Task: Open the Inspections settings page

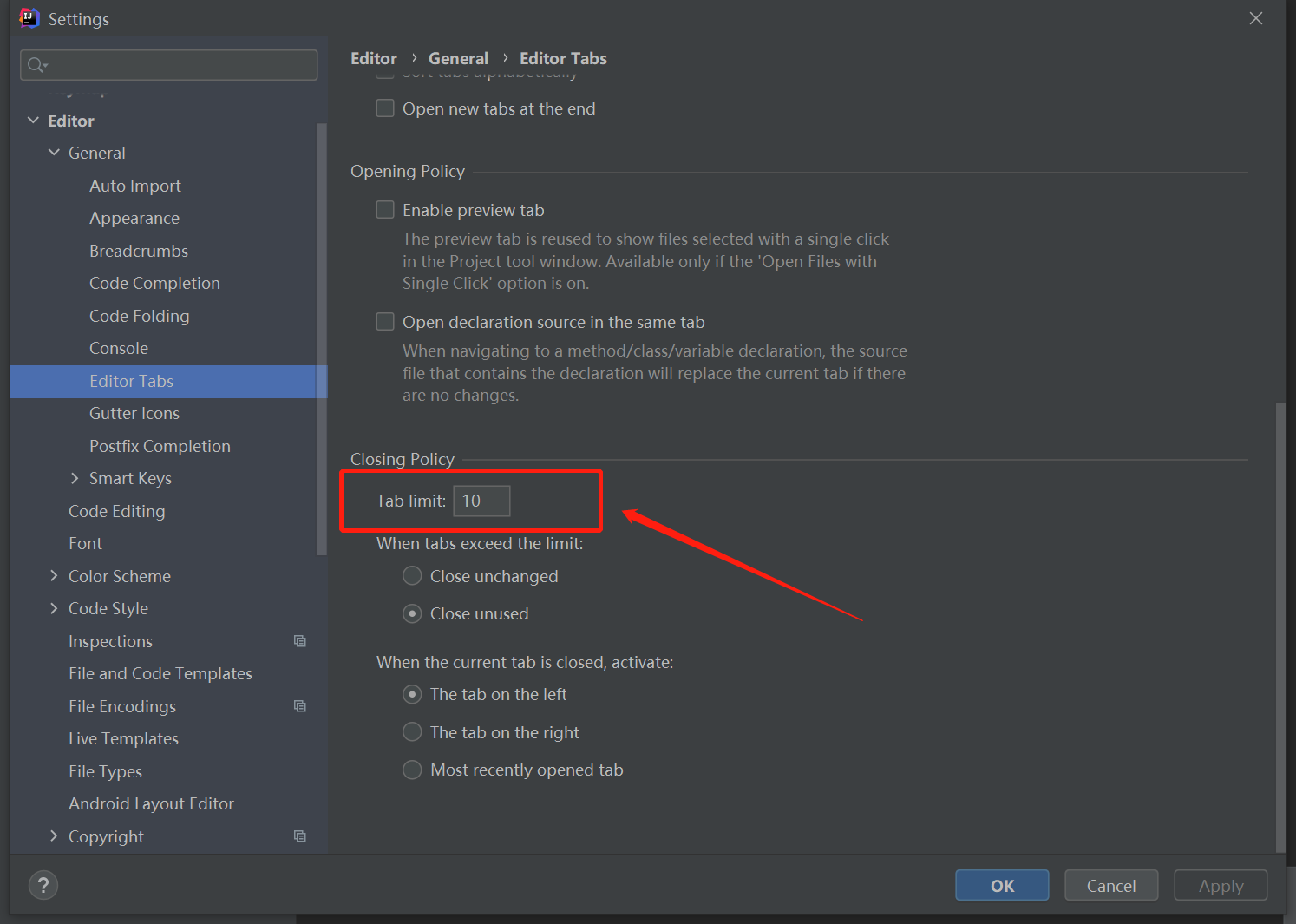Action: pos(110,641)
